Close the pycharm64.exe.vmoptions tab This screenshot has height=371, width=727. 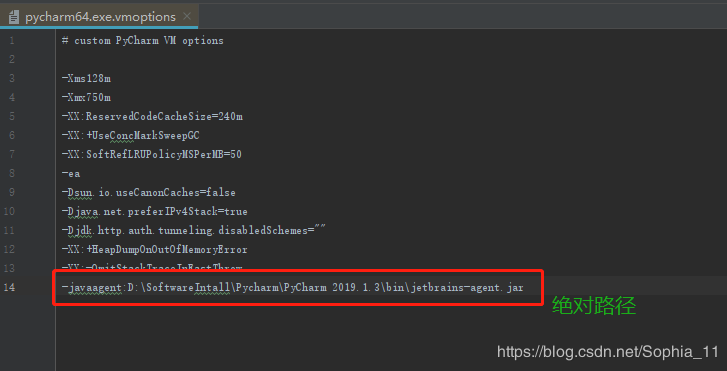point(187,17)
